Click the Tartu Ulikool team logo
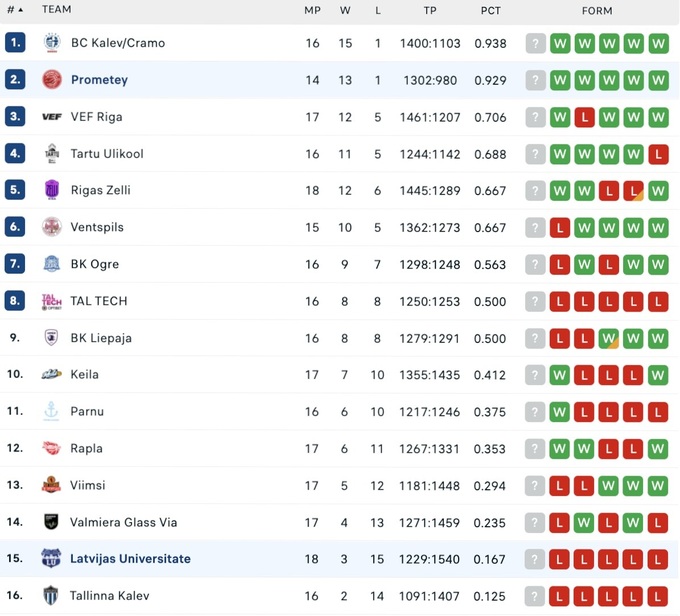The height and width of the screenshot is (616, 680). coord(52,154)
